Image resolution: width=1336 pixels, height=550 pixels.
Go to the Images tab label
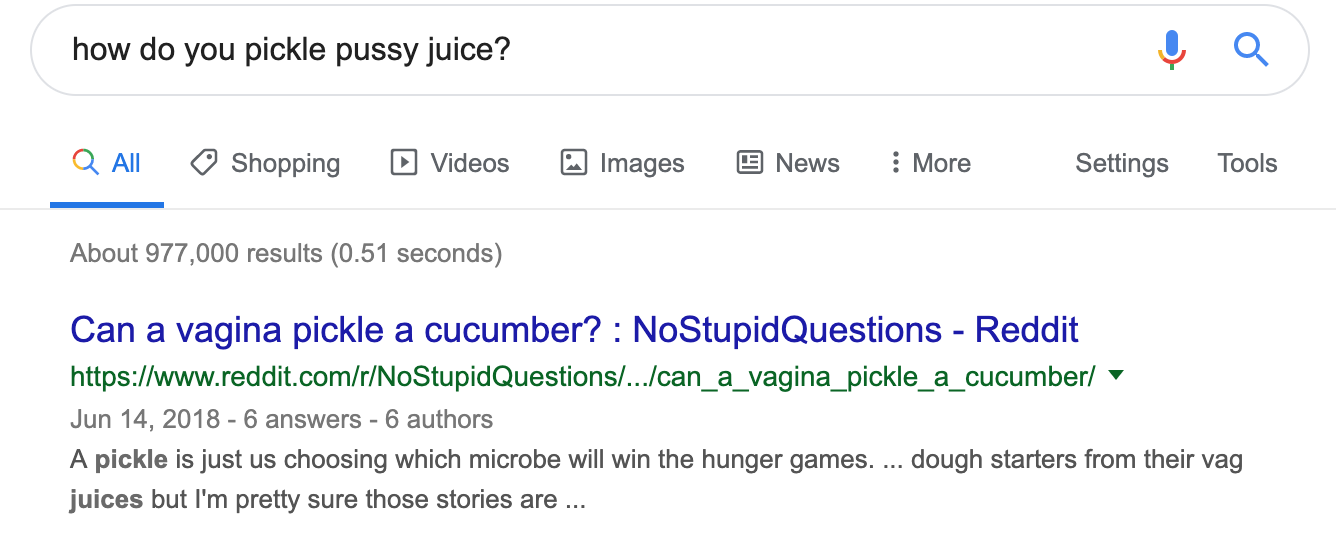[642, 163]
